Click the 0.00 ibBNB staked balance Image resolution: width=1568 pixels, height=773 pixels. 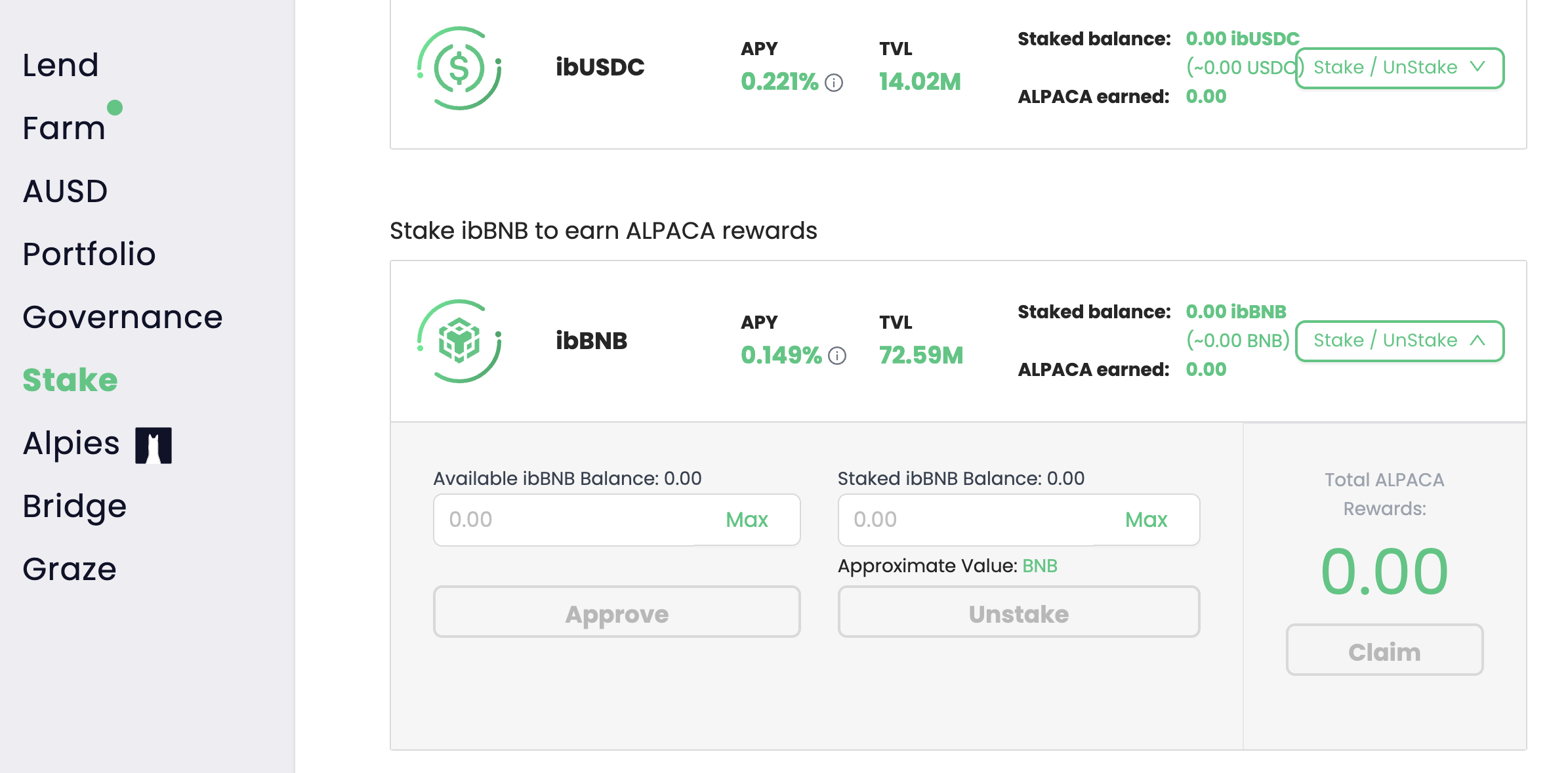point(1236,312)
